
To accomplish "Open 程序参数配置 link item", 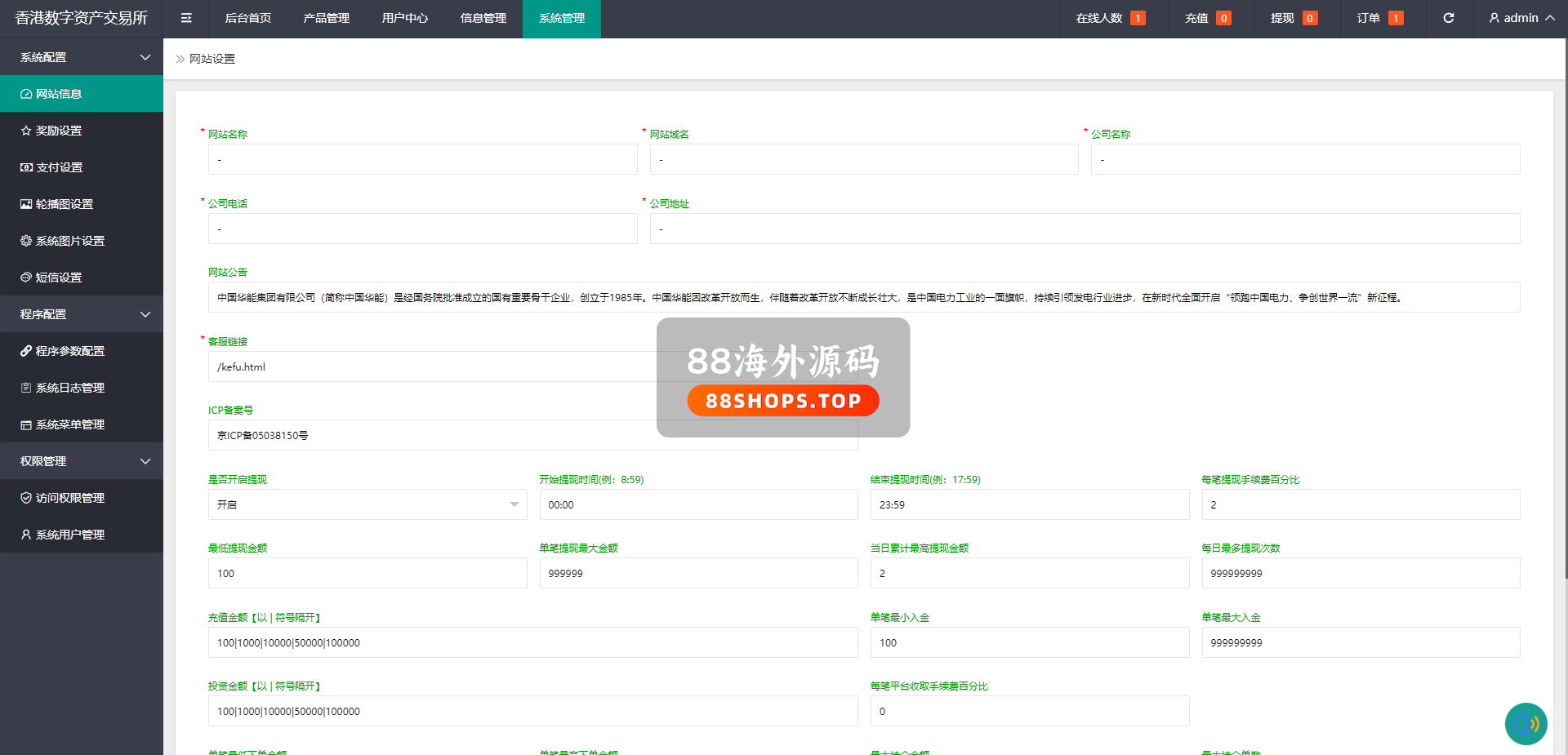I will point(69,351).
